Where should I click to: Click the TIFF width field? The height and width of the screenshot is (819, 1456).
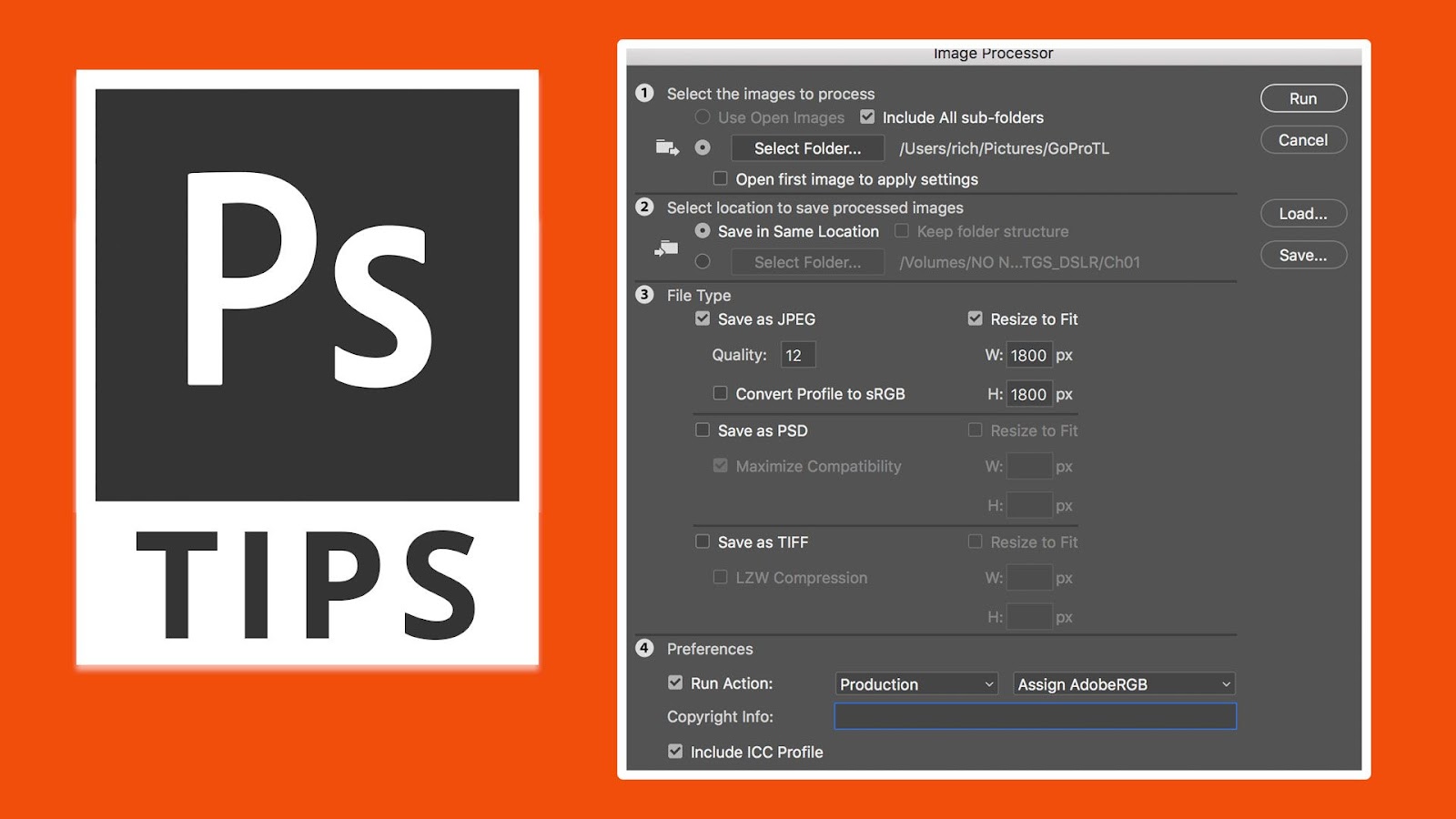[x=1029, y=578]
